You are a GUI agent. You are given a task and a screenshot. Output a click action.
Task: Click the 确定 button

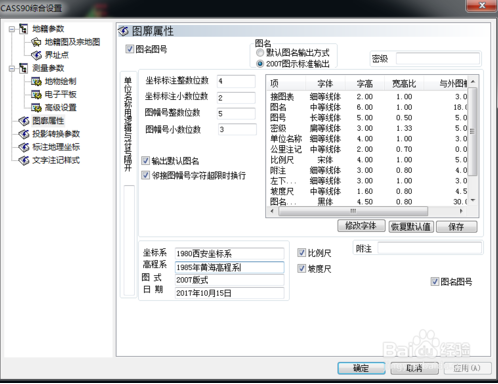click(361, 368)
